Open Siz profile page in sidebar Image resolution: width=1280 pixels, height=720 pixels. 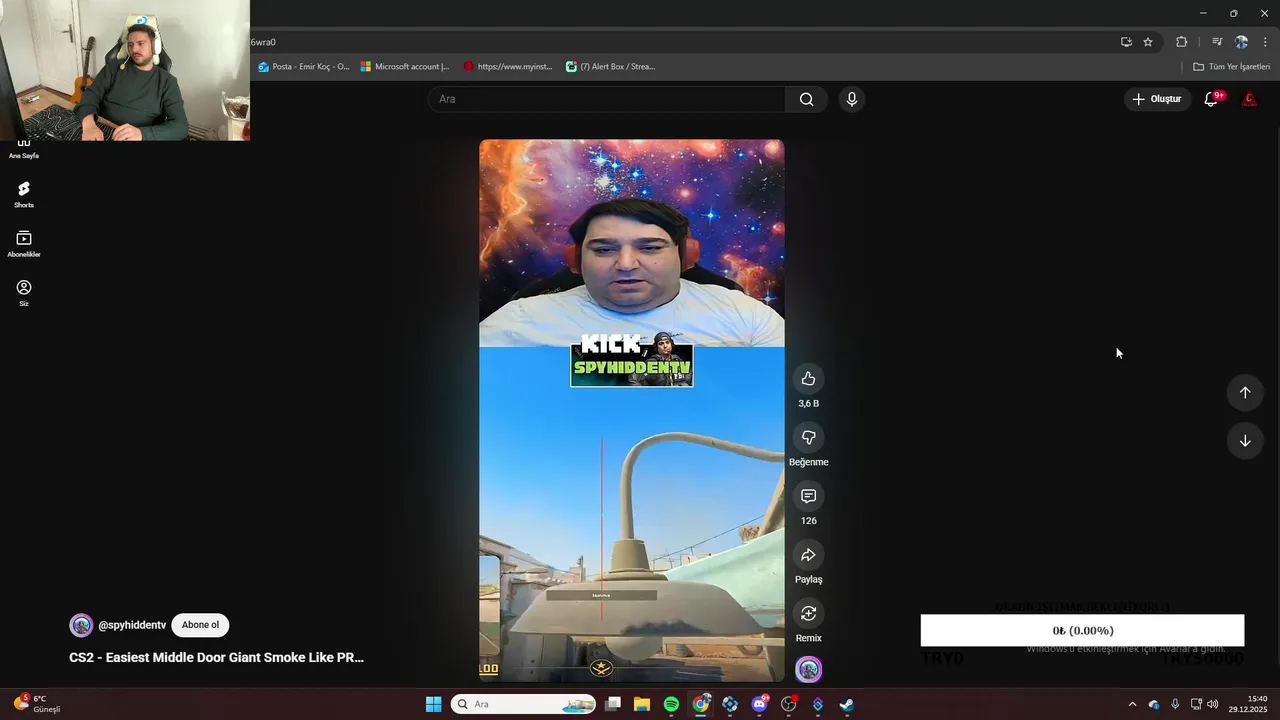[24, 293]
